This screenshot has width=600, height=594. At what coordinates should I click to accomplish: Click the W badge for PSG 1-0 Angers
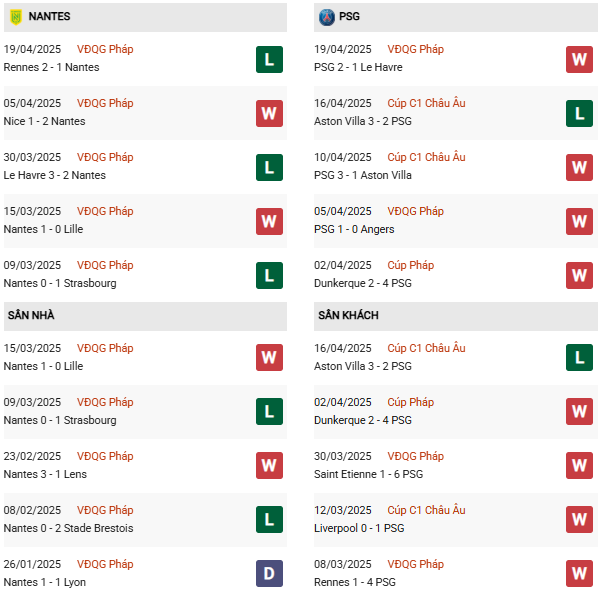(x=579, y=221)
